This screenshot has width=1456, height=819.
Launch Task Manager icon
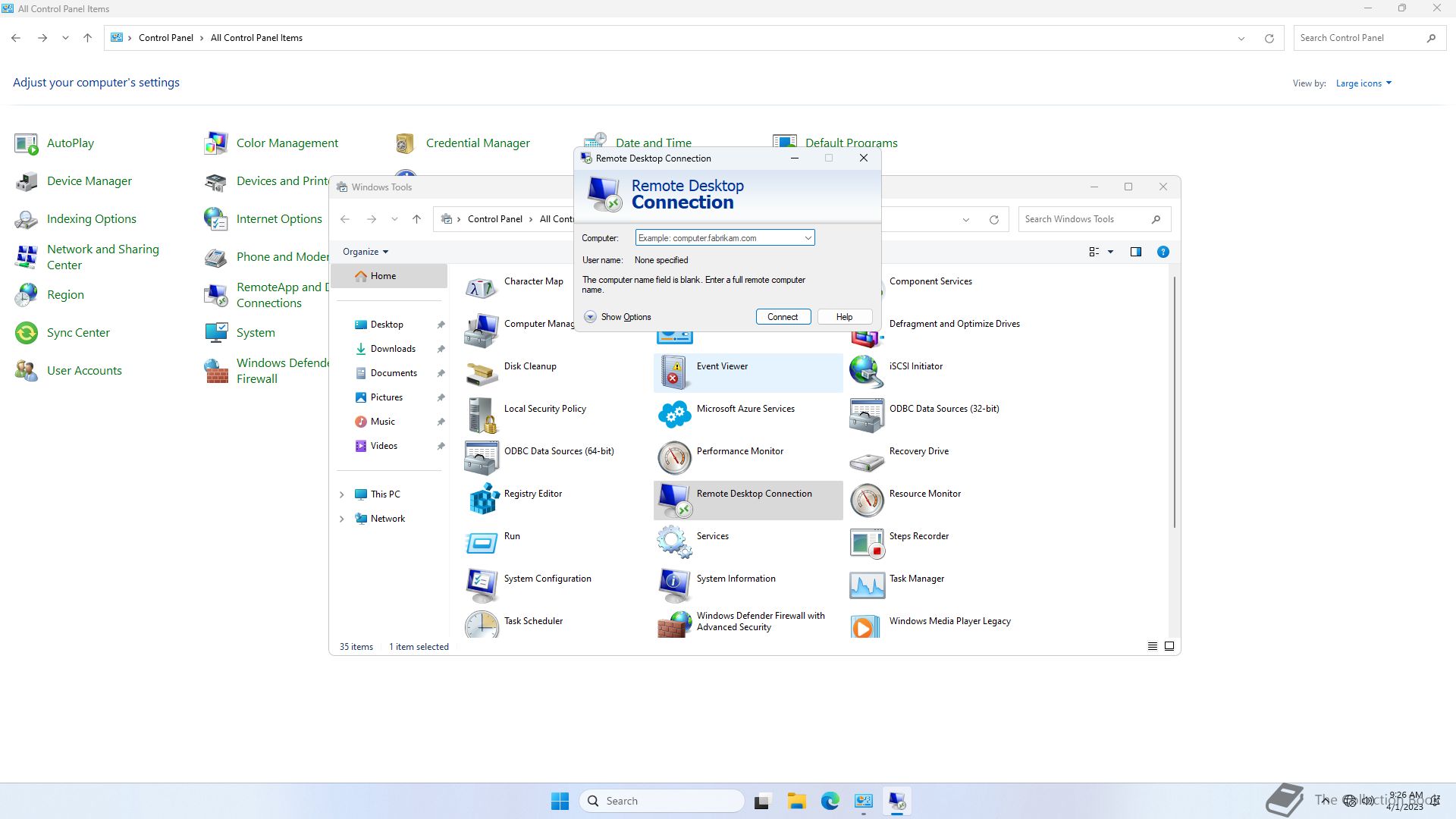pos(867,585)
